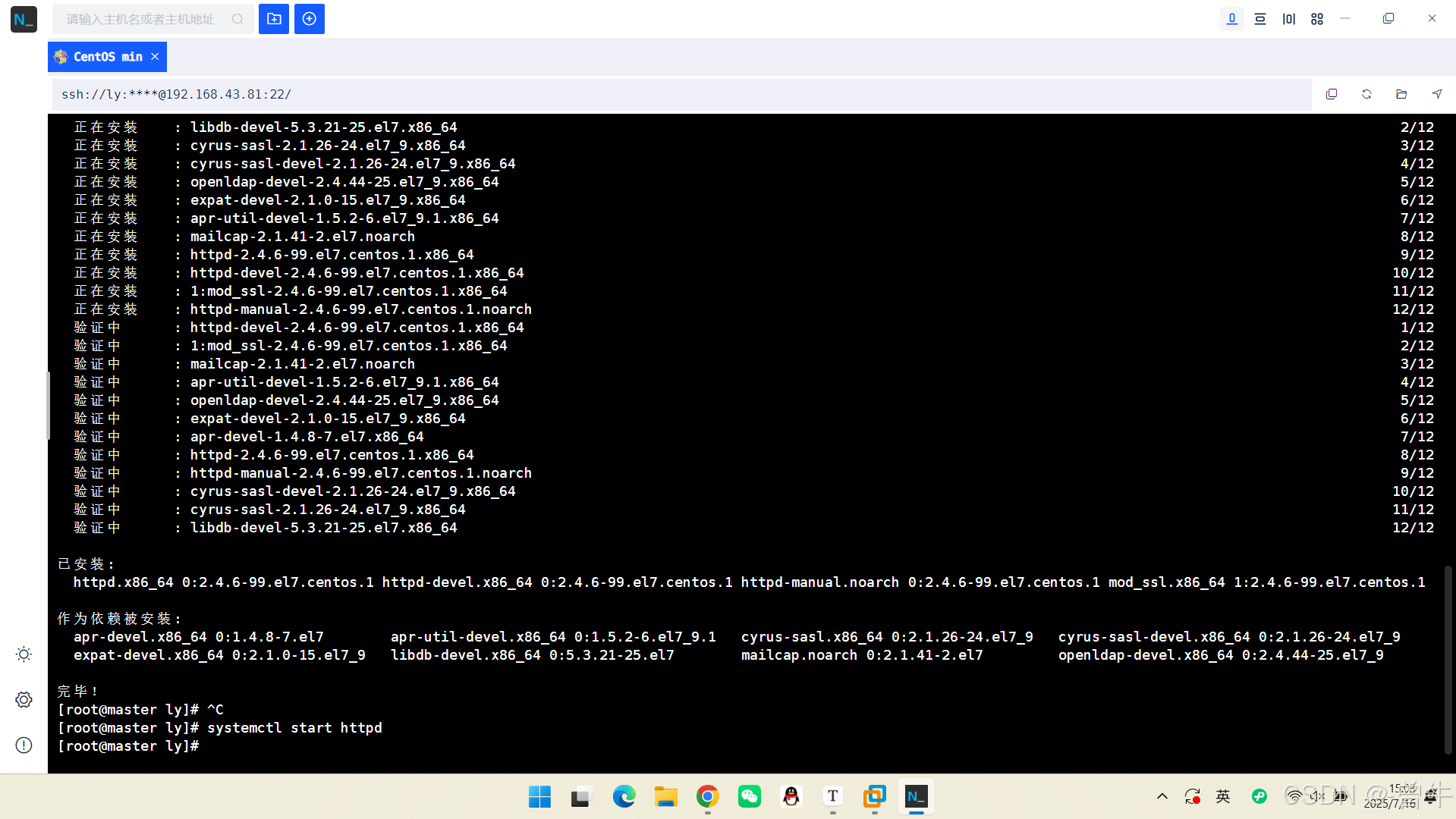Add a new connection with plus button
1456x819 pixels.
point(310,19)
